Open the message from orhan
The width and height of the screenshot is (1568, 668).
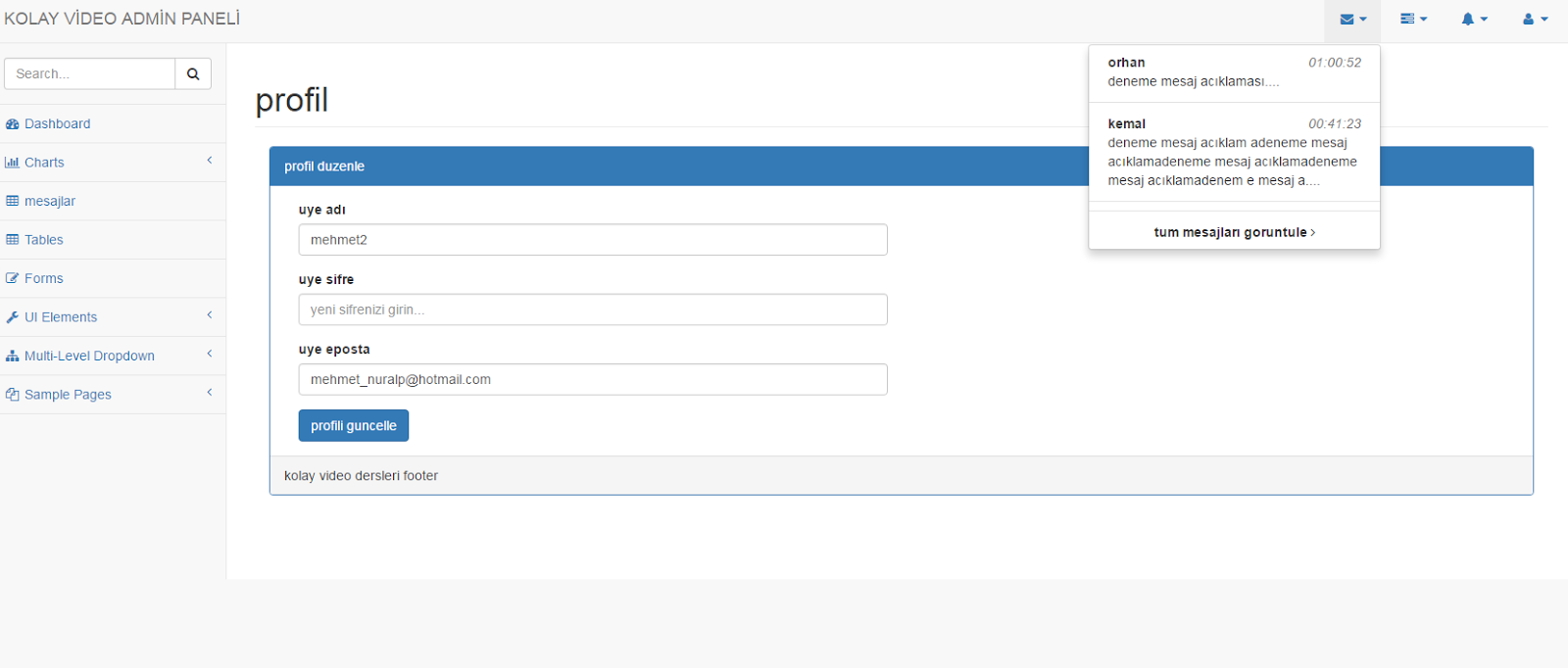point(1234,72)
